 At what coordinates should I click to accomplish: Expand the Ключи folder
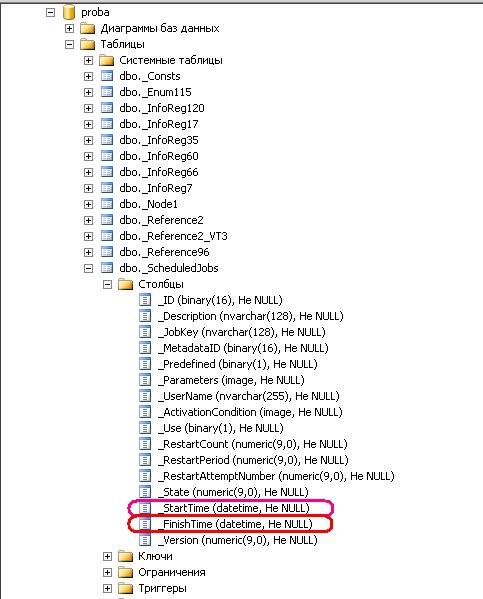[x=107, y=556]
